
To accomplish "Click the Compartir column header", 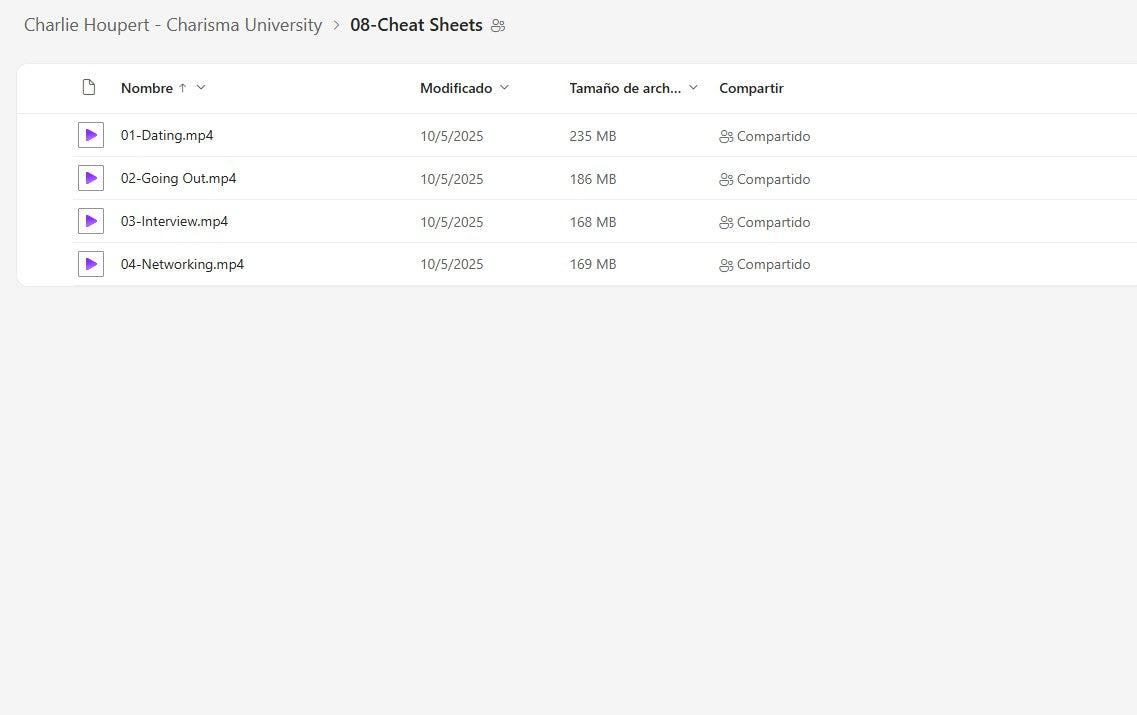I will click(x=751, y=88).
